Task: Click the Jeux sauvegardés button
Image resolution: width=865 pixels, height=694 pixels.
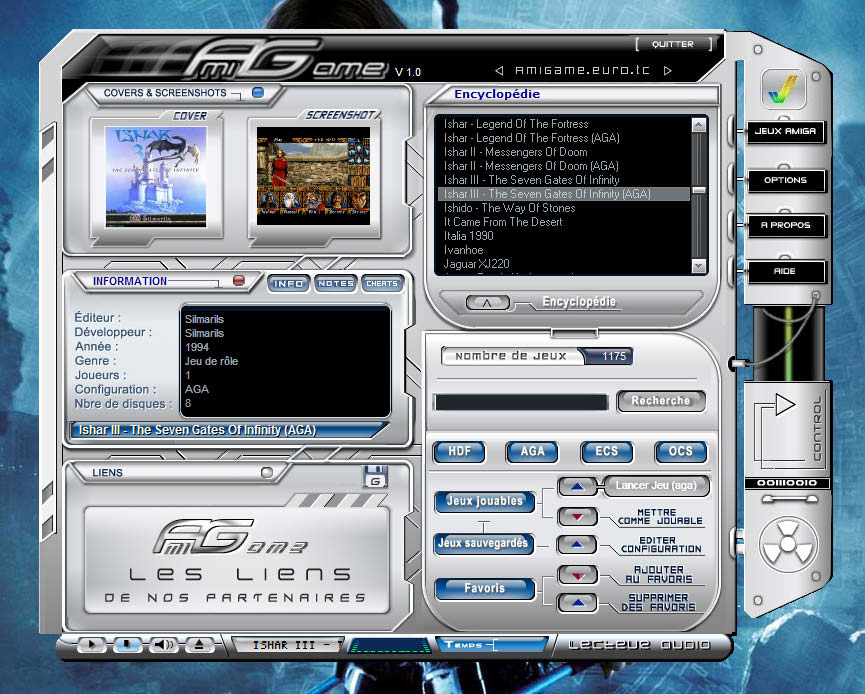Action: coord(483,543)
